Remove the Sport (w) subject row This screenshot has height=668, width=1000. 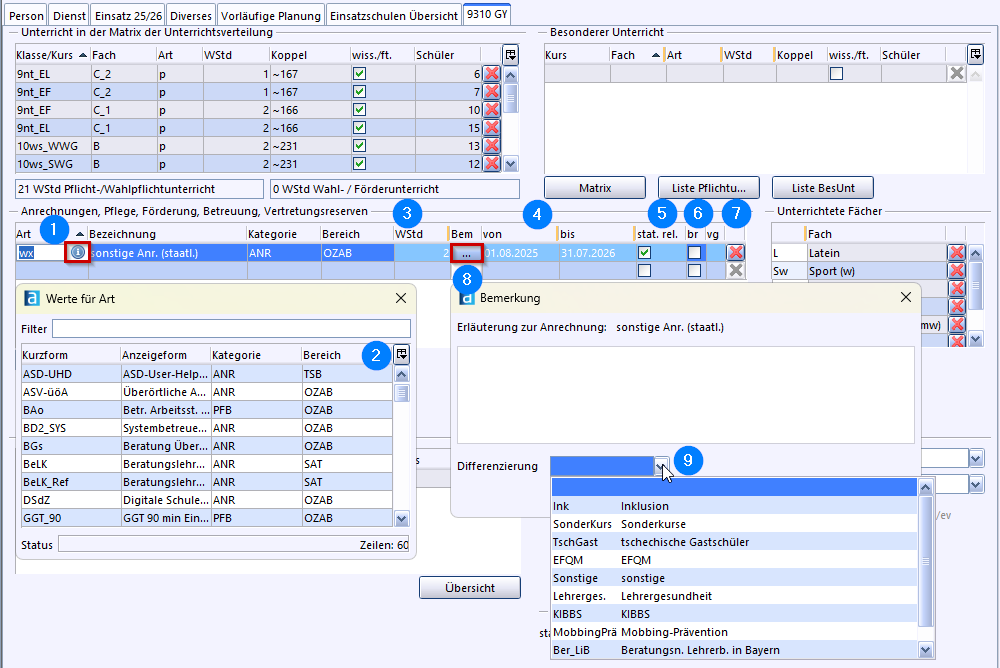pyautogui.click(x=956, y=271)
